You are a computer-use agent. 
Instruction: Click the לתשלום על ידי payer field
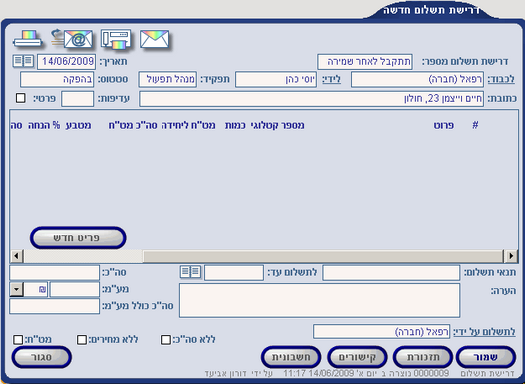[x=381, y=331]
